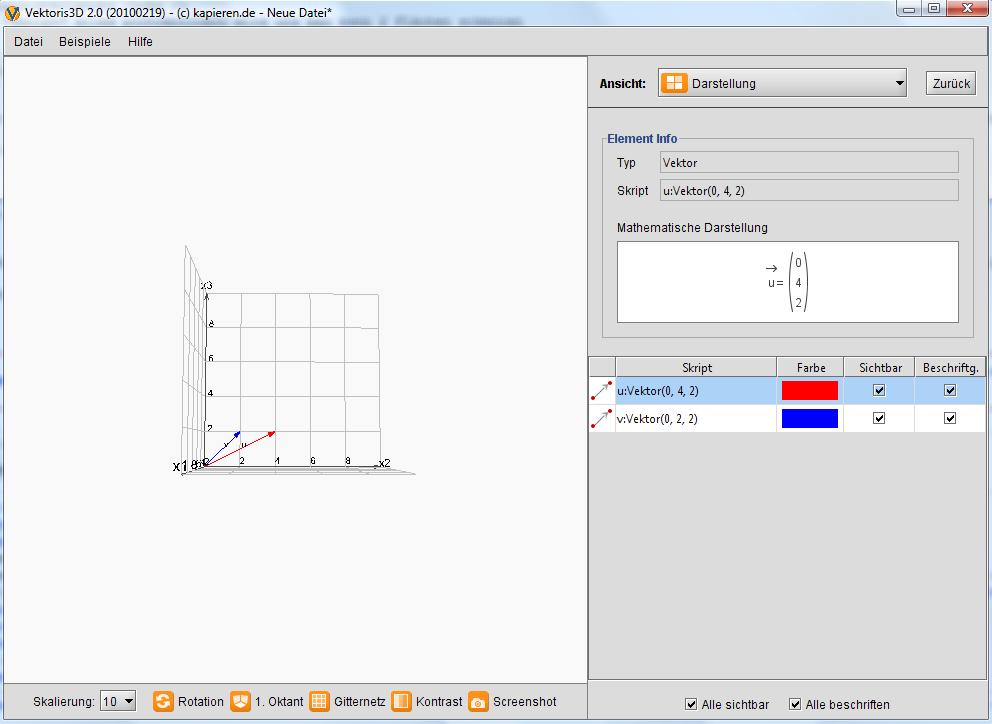The height and width of the screenshot is (724, 992).
Task: Uncheck Beschriftg. for v:Vektor(0, 2, 2)
Action: (950, 419)
